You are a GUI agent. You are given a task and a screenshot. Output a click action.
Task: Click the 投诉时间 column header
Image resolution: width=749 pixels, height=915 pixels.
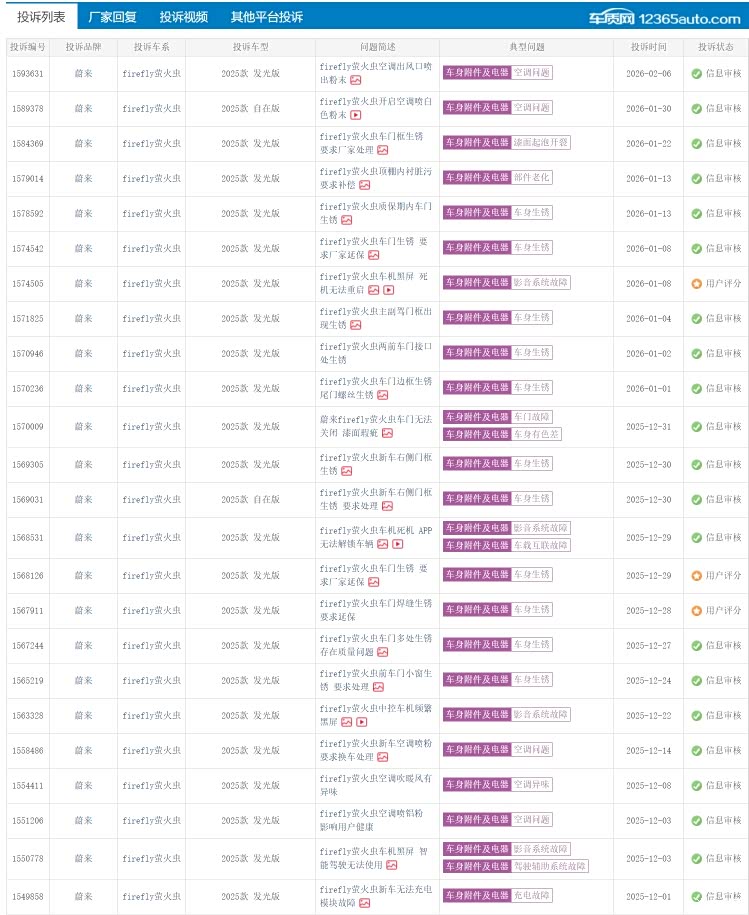648,47
